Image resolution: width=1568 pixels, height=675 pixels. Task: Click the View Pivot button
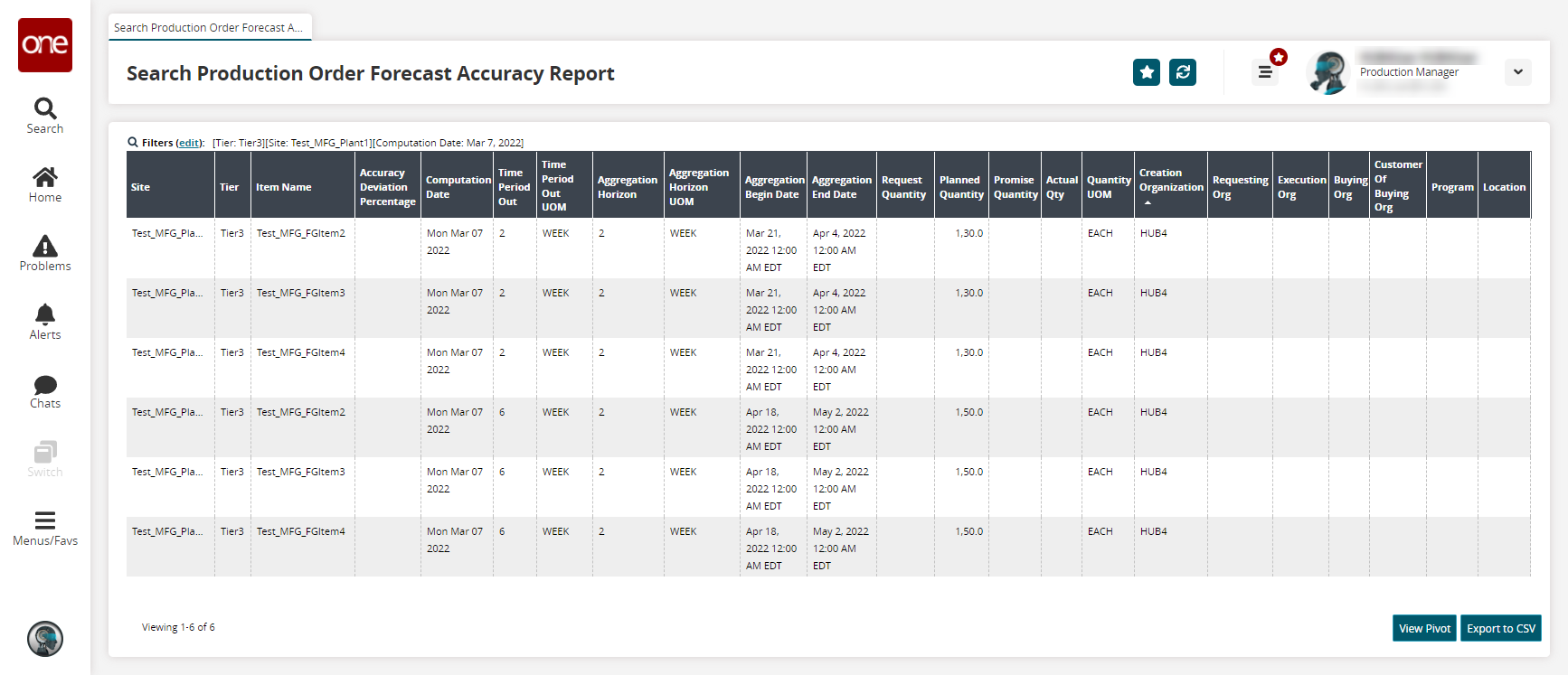tap(1424, 629)
